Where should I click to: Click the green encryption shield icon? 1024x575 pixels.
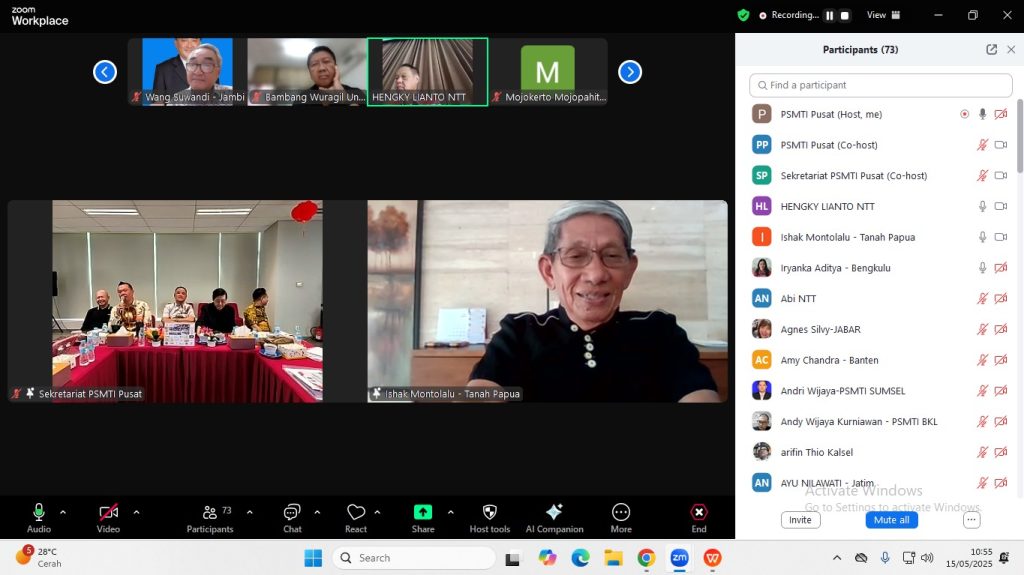(743, 15)
